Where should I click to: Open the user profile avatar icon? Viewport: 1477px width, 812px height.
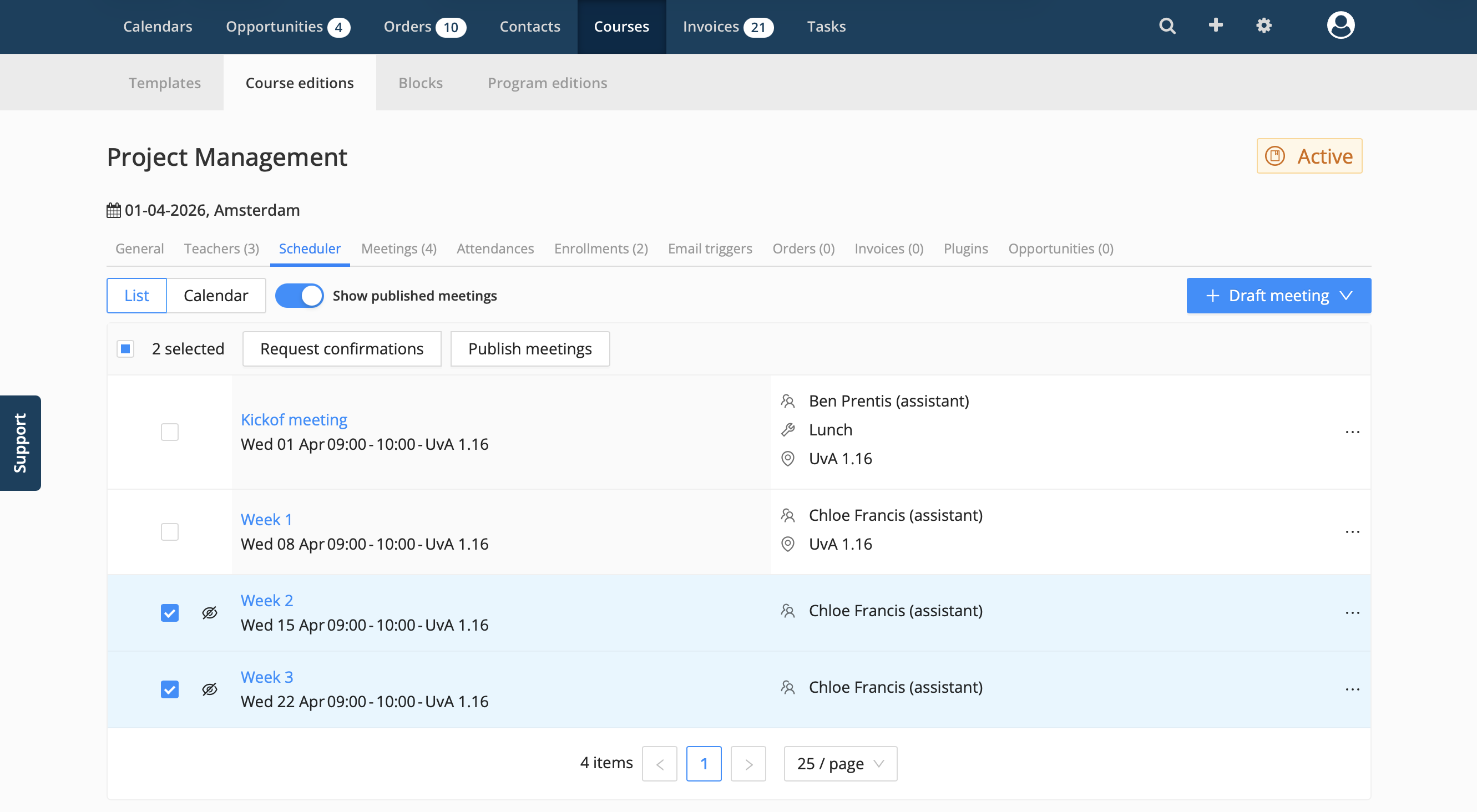click(1341, 25)
